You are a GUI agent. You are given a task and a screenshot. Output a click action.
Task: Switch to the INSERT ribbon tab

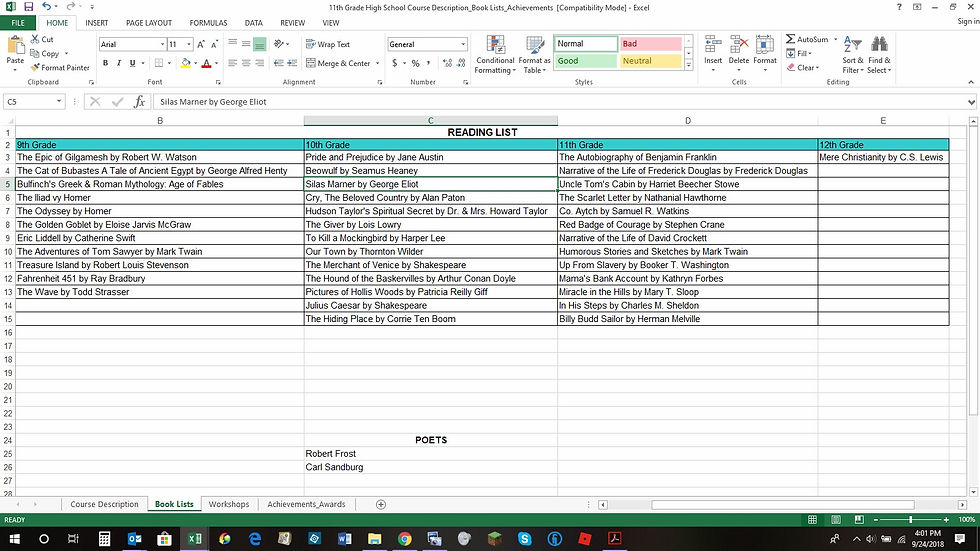[97, 23]
